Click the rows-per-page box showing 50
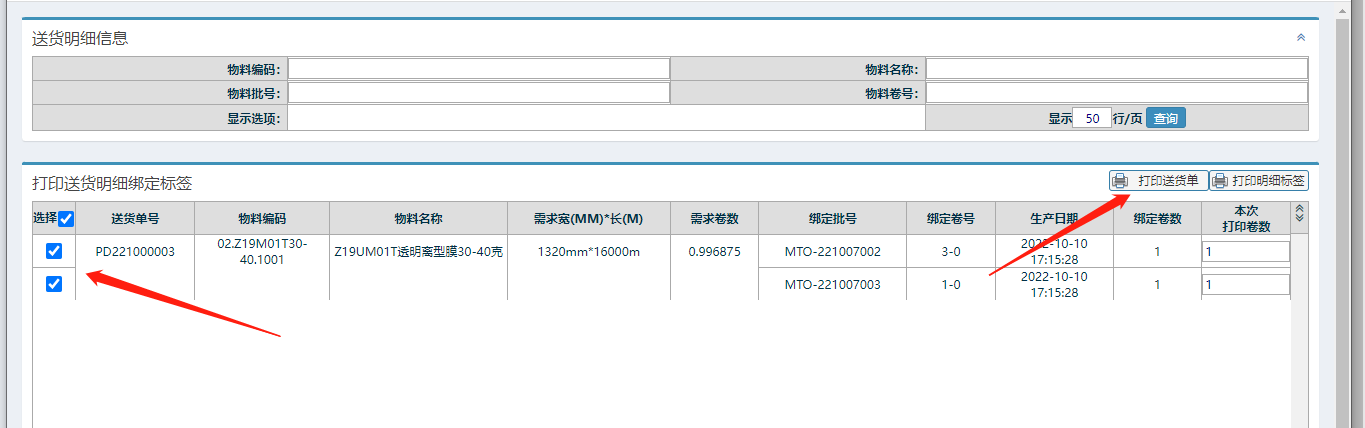Screen dimensions: 1365x428 [1092, 118]
